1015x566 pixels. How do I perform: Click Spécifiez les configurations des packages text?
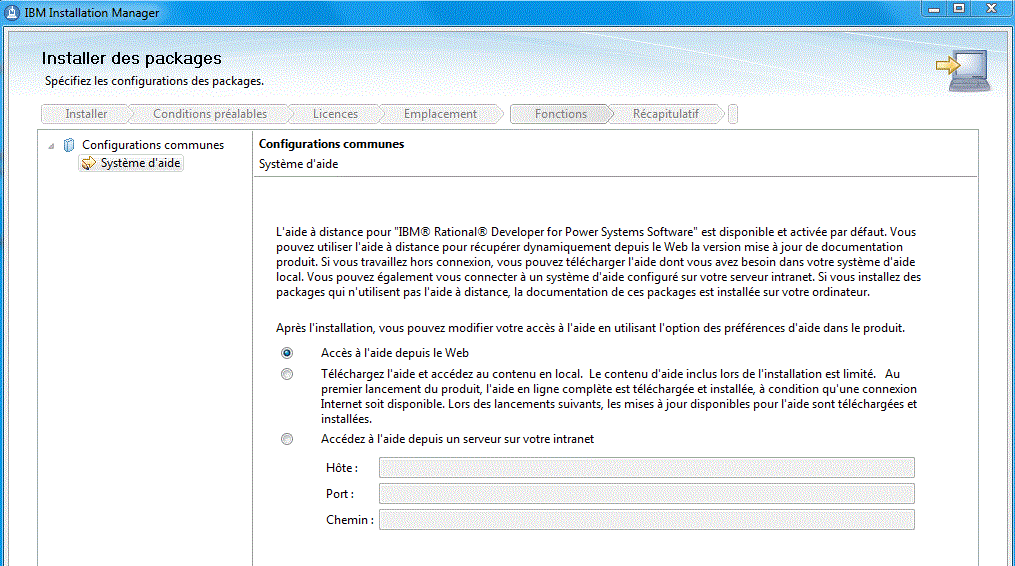coord(154,81)
